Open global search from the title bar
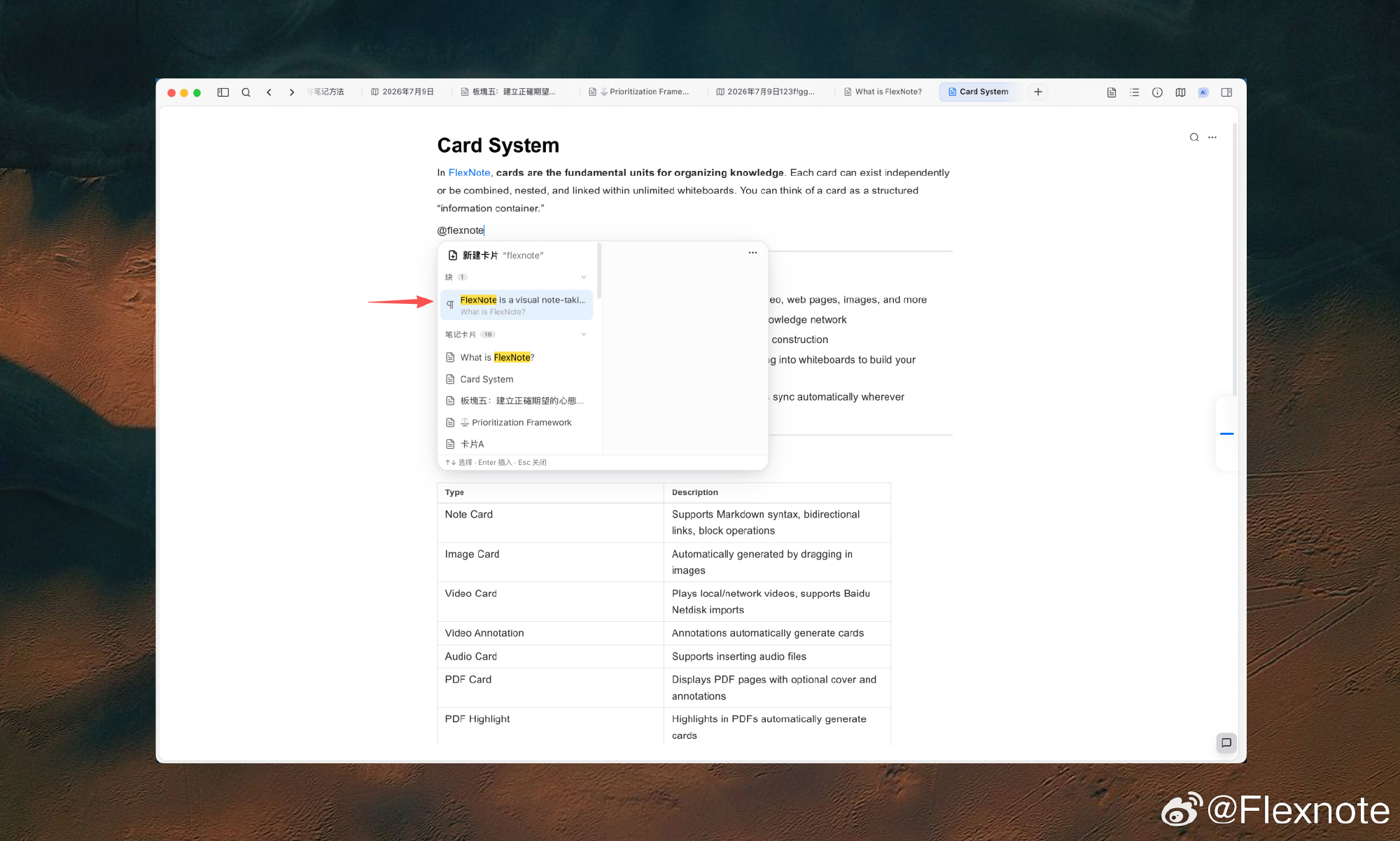 pos(246,92)
